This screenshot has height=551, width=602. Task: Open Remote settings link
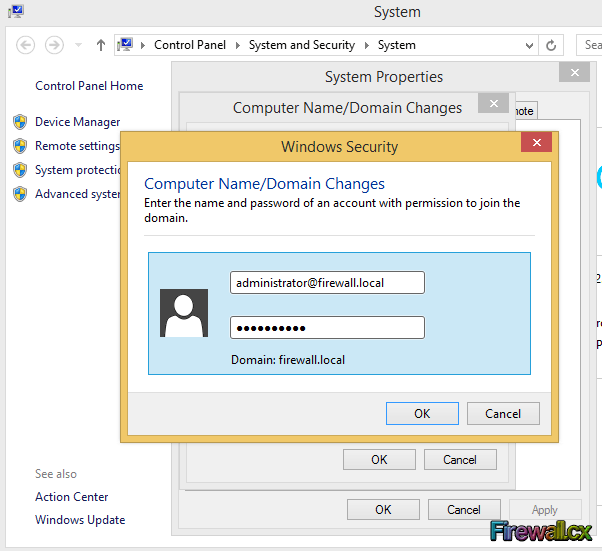[78, 146]
